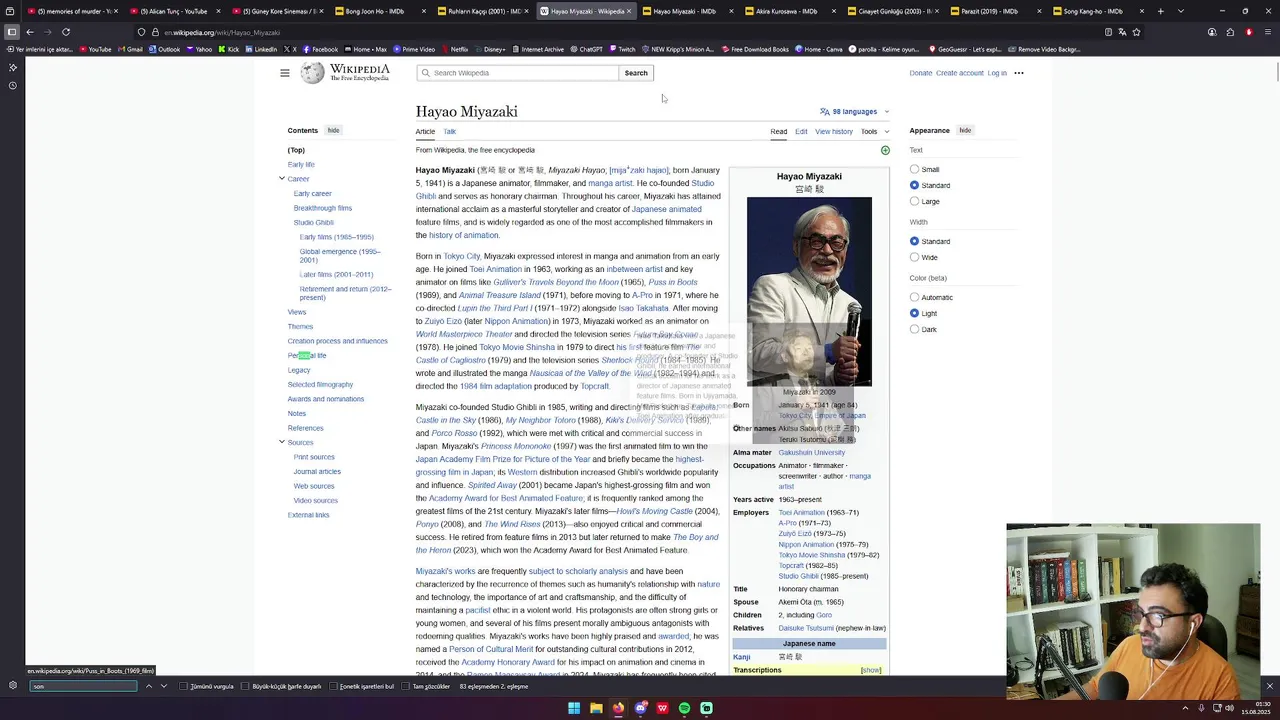Open the Twitch bookmark
Image resolution: width=1280 pixels, height=720 pixels.
tap(622, 49)
